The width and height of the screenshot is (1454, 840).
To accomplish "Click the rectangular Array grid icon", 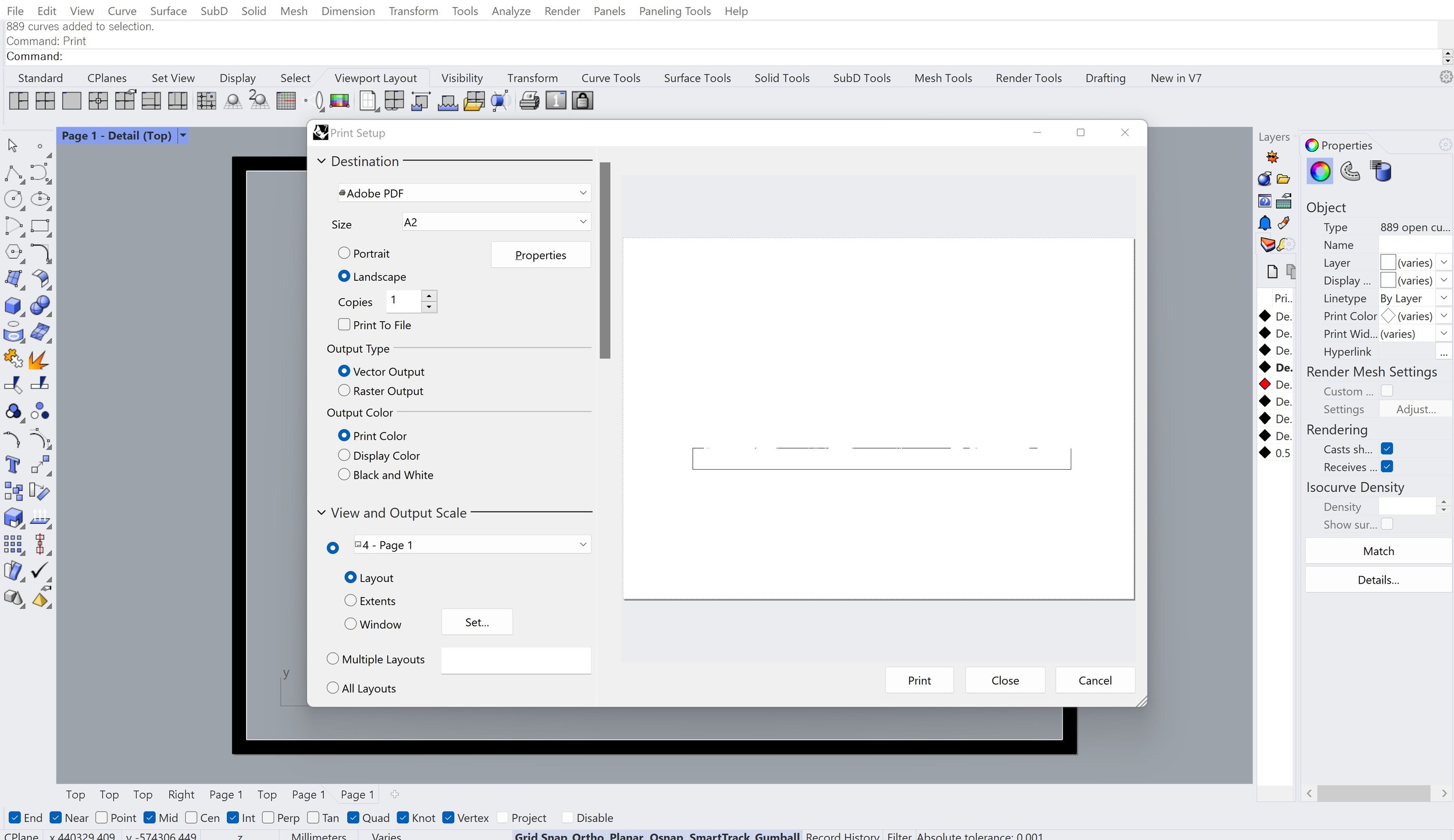I will (14, 545).
